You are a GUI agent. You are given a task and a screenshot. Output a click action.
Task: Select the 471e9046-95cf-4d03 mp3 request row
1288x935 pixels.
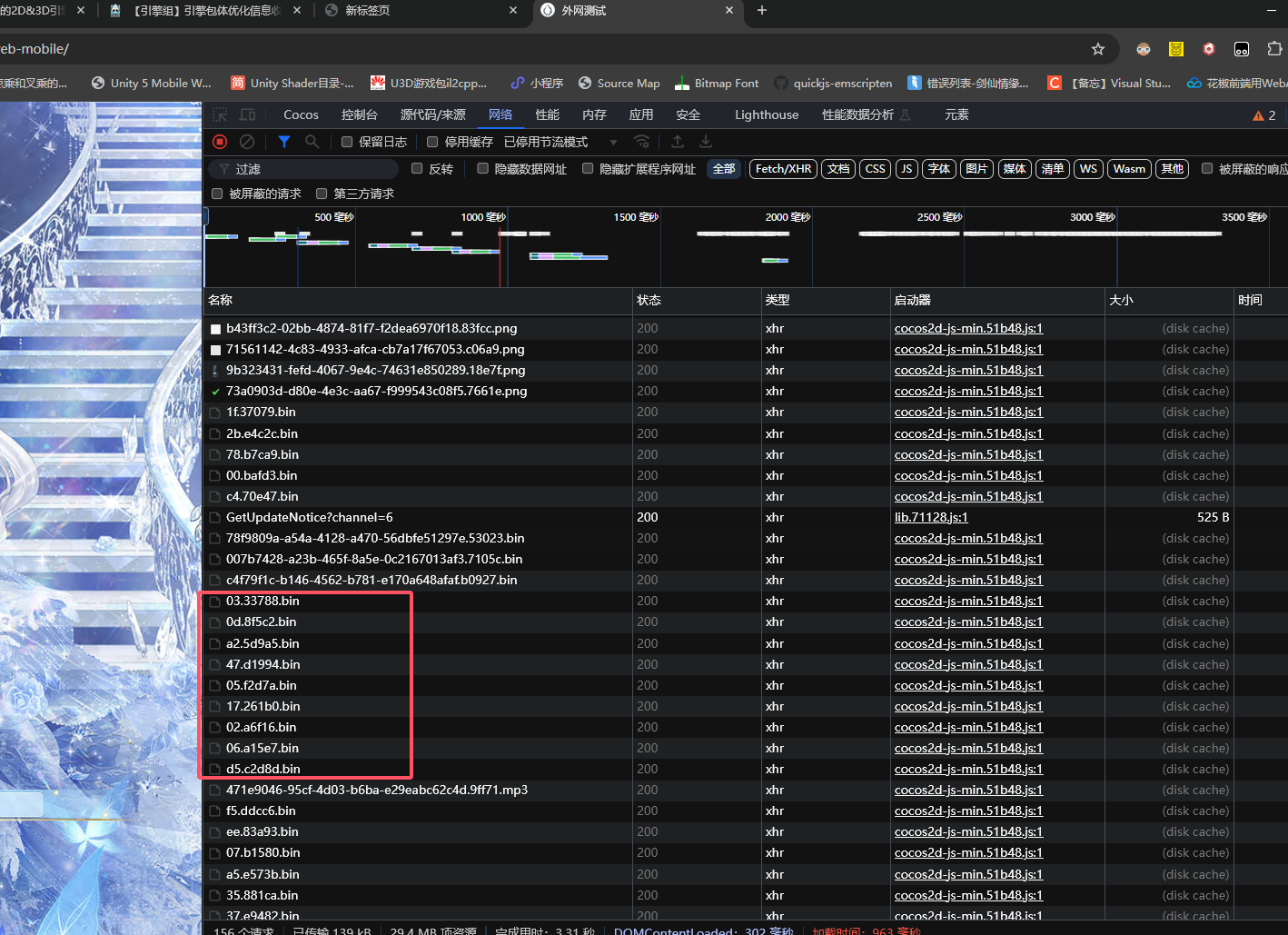377,790
